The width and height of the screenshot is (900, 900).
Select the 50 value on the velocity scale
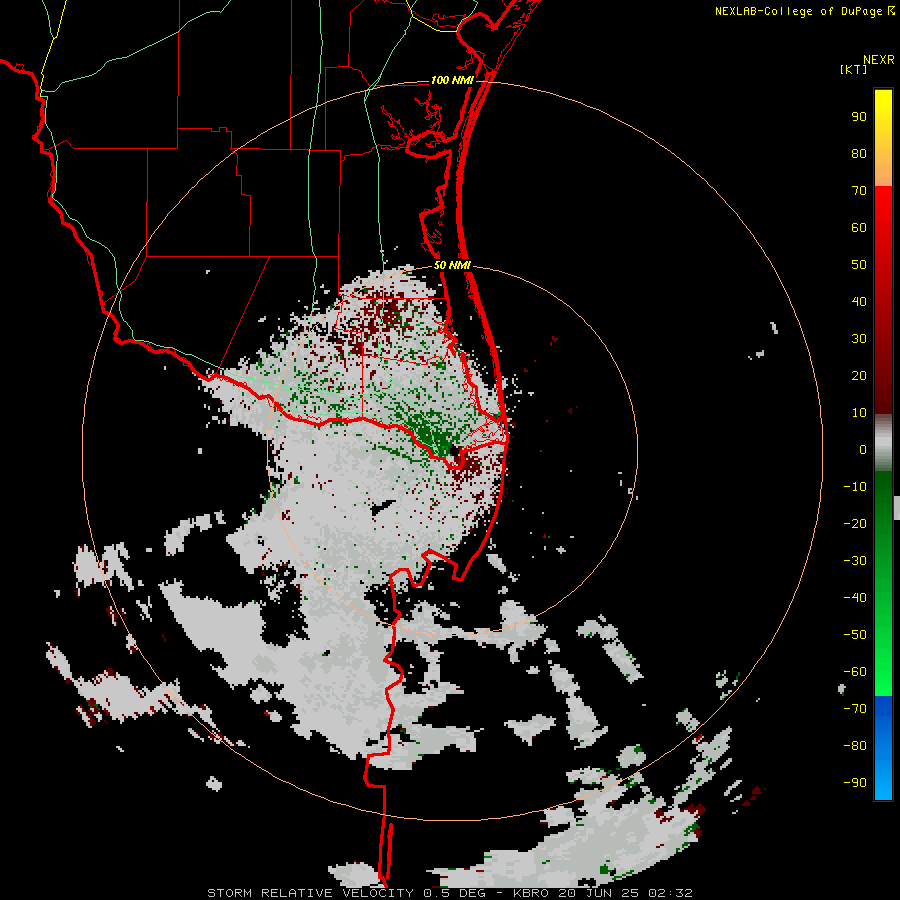pyautogui.click(x=859, y=265)
